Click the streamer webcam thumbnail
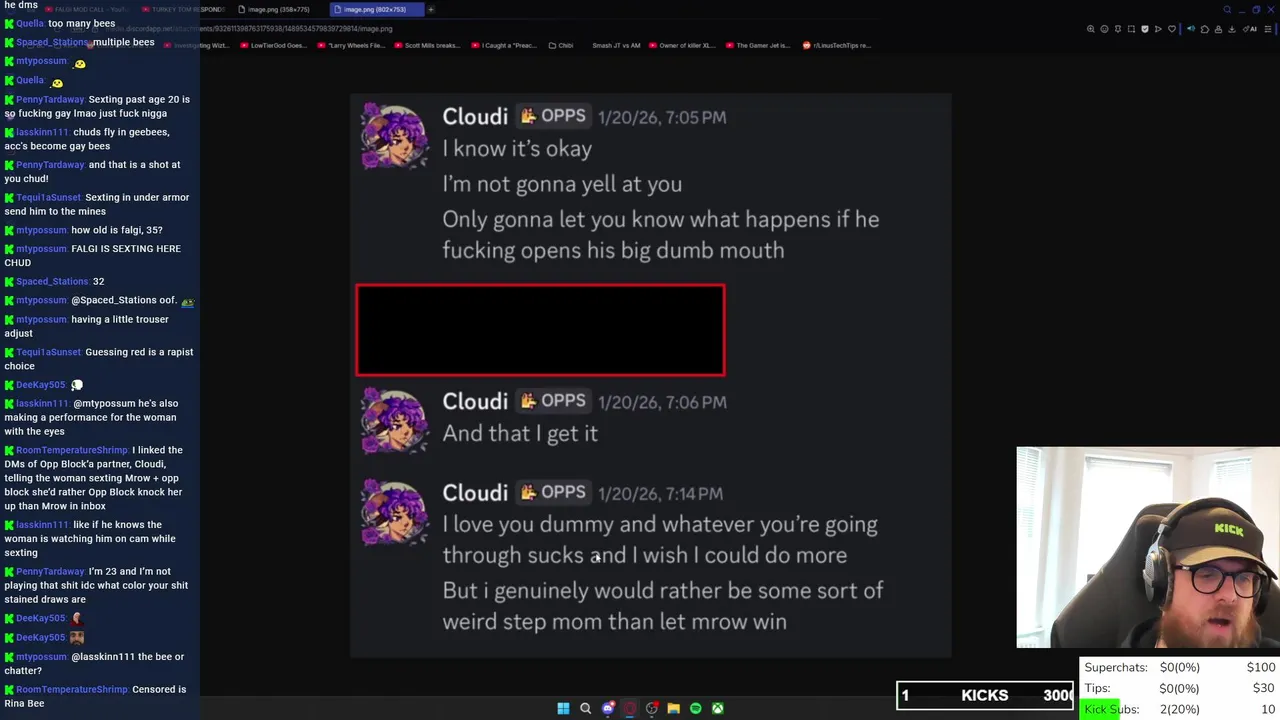This screenshot has height=720, width=1280. pyautogui.click(x=1147, y=547)
